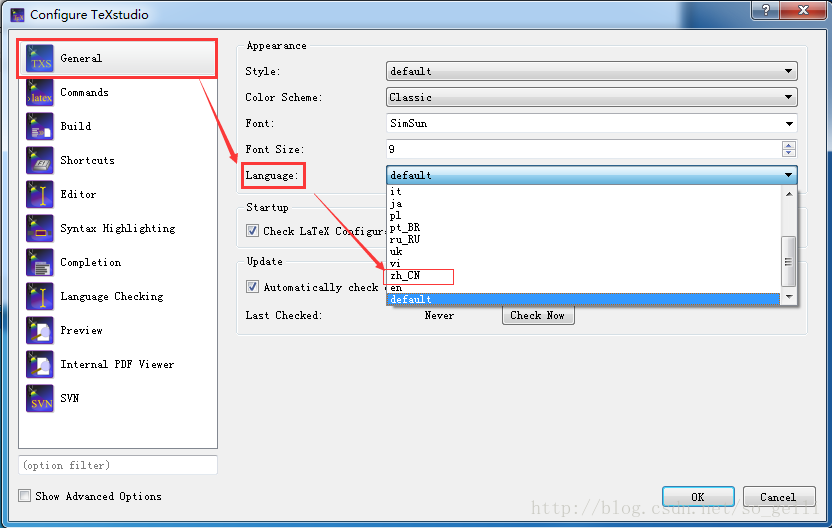The width and height of the screenshot is (832, 528).
Task: Click the 'Language Checking' category label
Action: (112, 296)
